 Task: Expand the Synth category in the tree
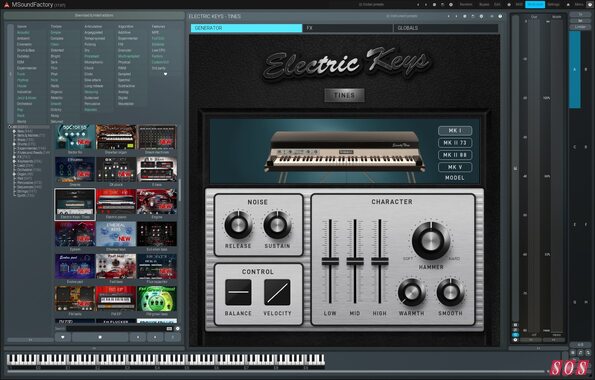(14, 196)
